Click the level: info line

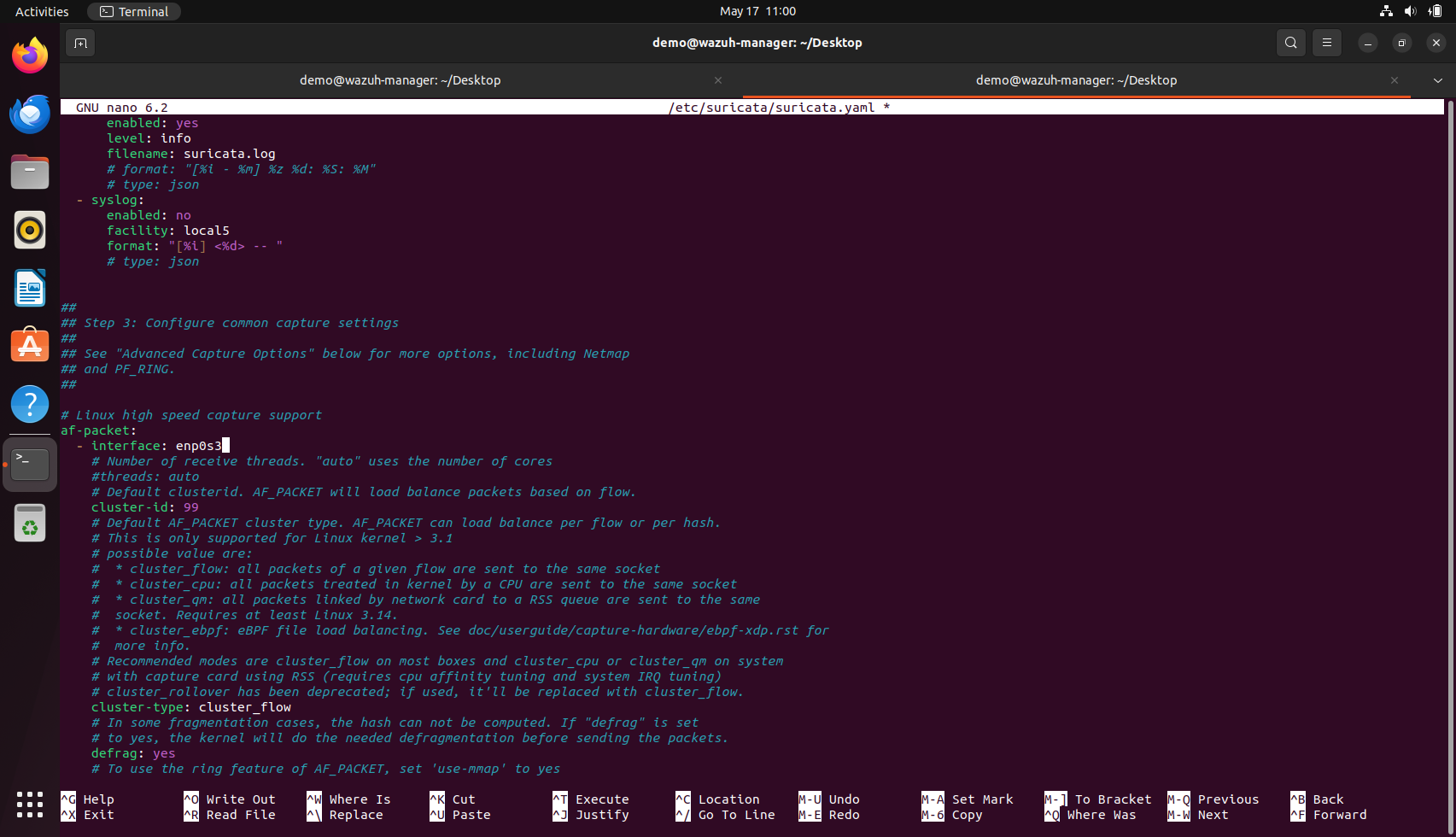(149, 138)
